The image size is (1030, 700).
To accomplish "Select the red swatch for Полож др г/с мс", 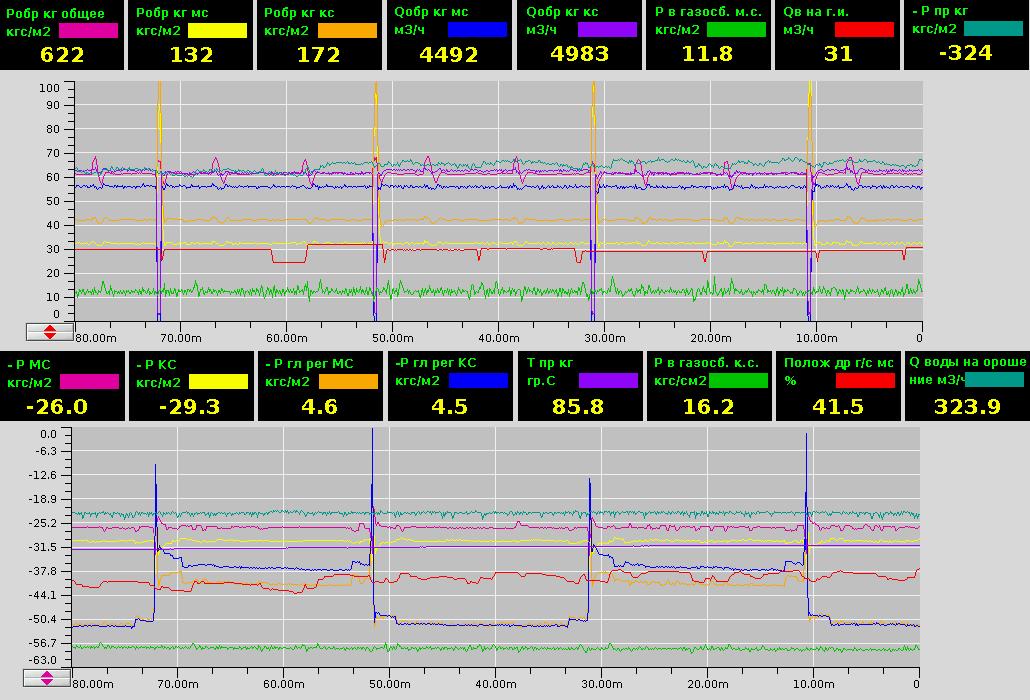I will click(x=865, y=381).
